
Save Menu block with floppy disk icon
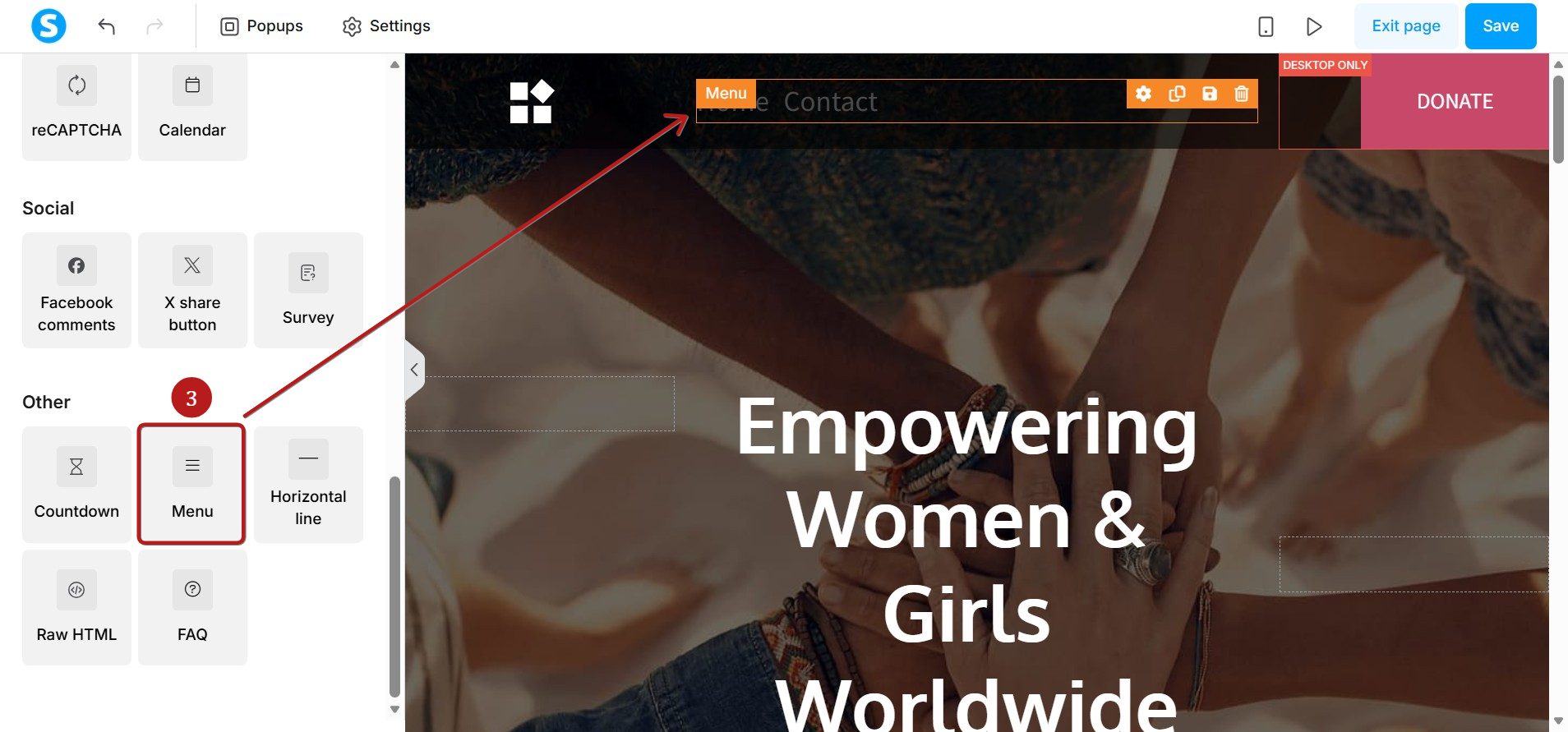pyautogui.click(x=1210, y=94)
